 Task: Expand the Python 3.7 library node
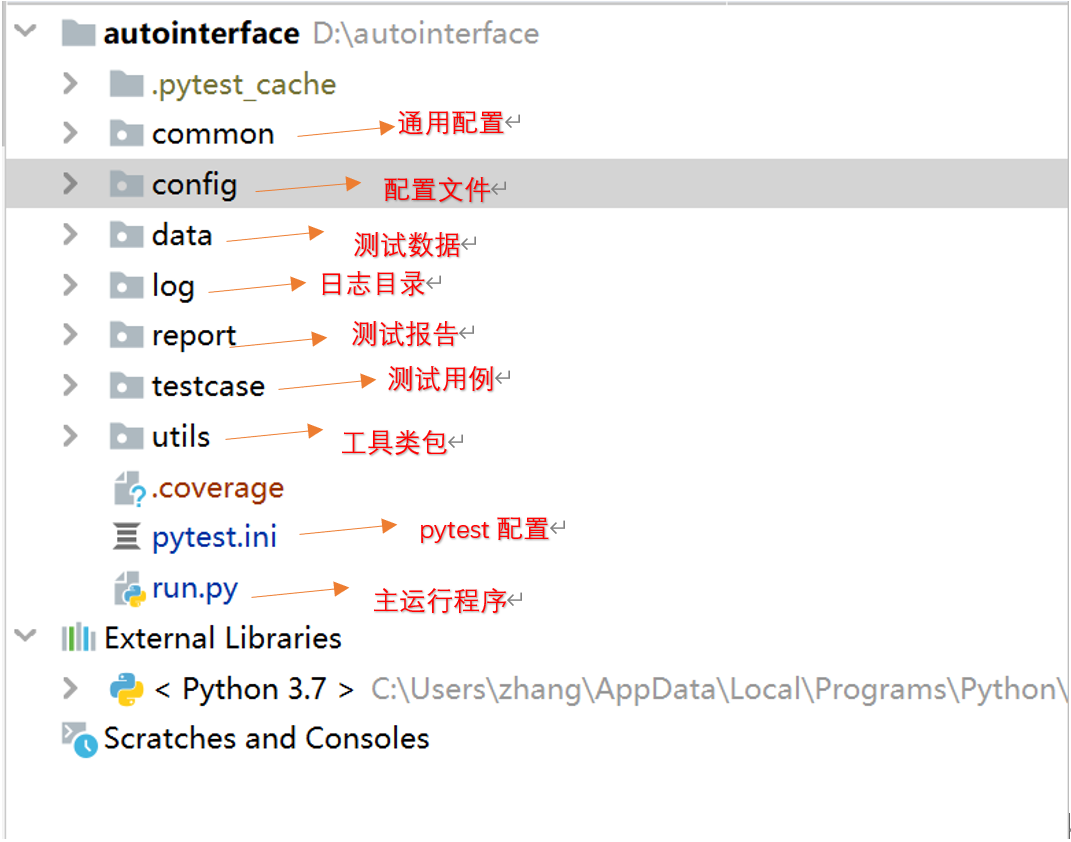69,689
